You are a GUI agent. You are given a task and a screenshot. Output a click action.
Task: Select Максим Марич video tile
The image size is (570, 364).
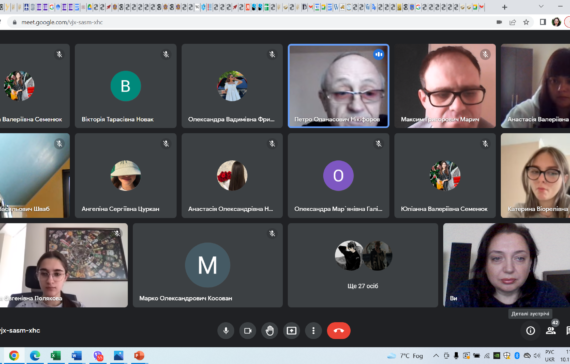445,86
